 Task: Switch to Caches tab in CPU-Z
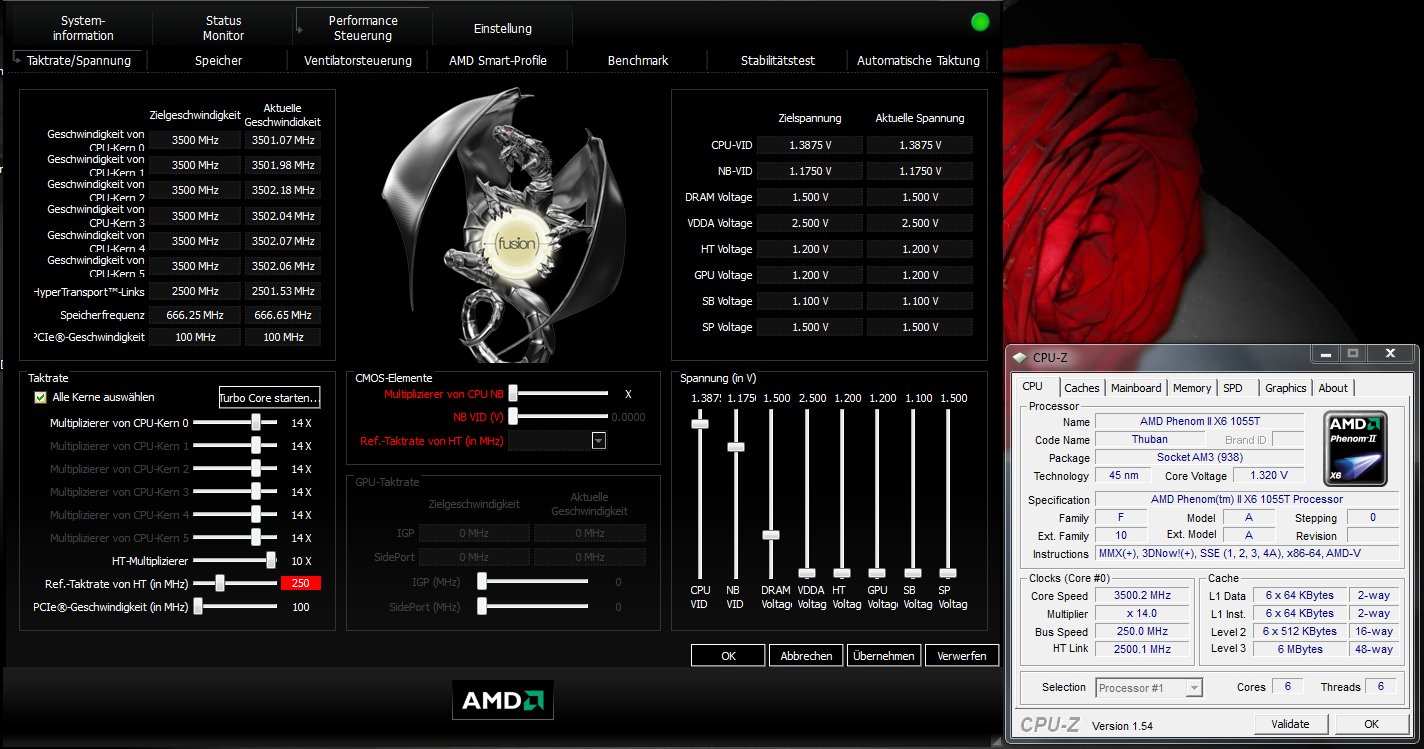pos(1081,388)
